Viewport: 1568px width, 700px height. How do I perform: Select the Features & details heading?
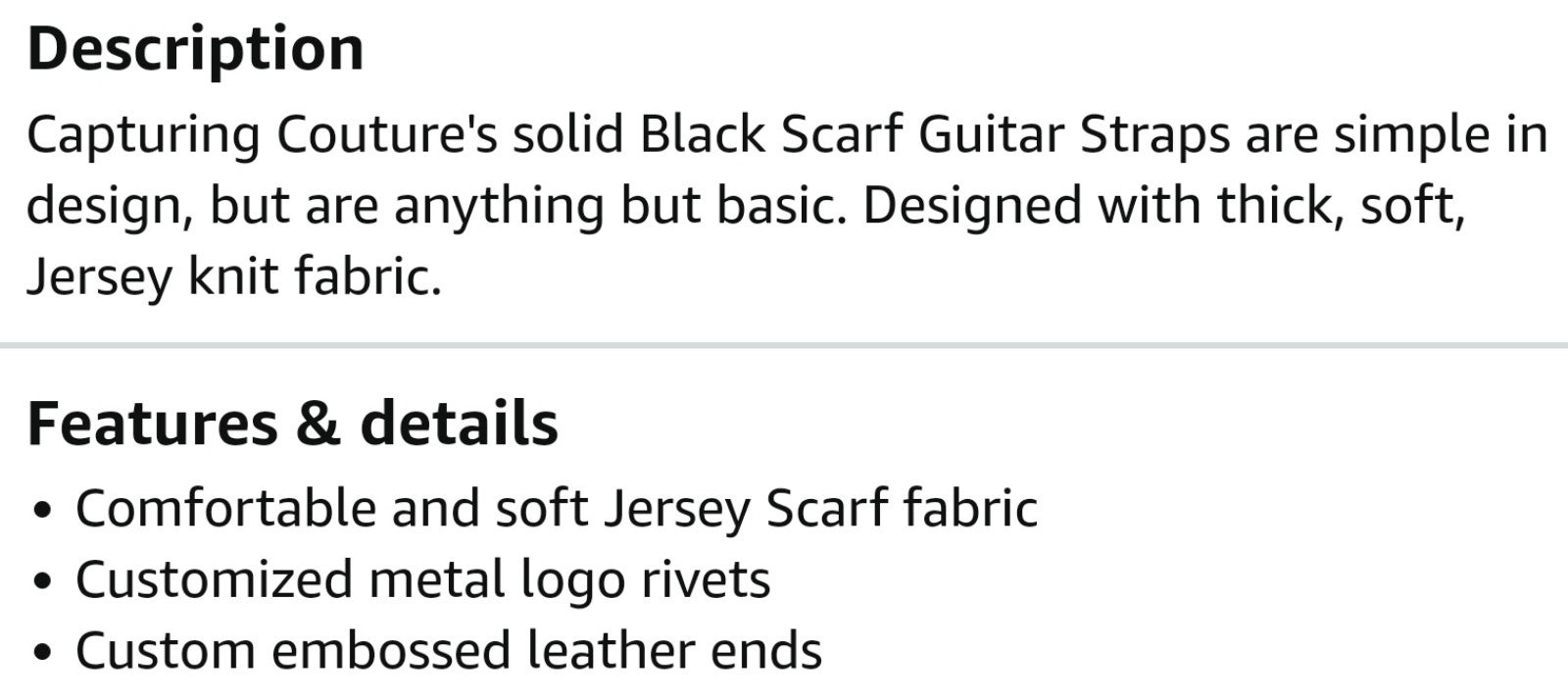click(x=293, y=424)
